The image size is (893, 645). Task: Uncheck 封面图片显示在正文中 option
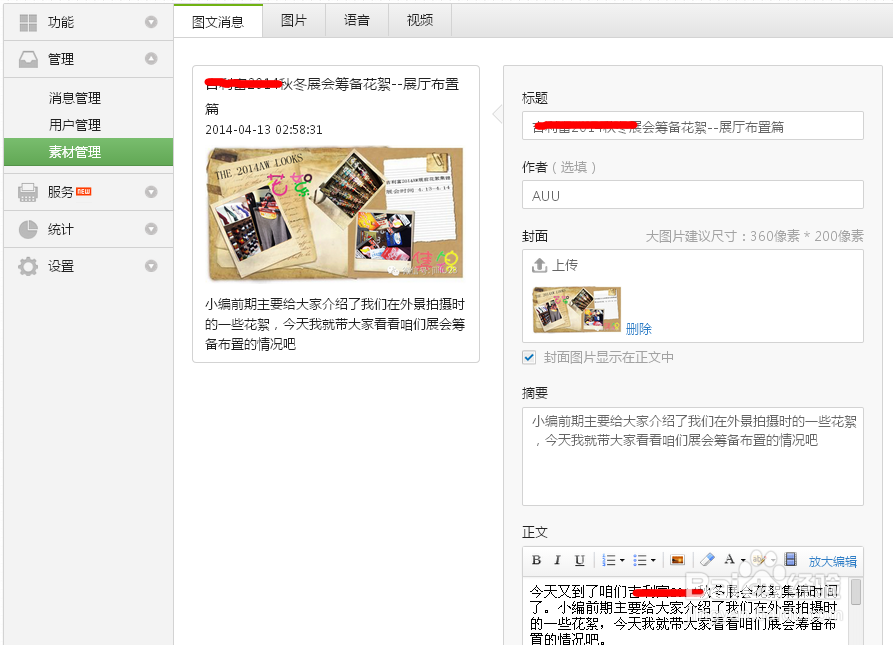pos(529,358)
